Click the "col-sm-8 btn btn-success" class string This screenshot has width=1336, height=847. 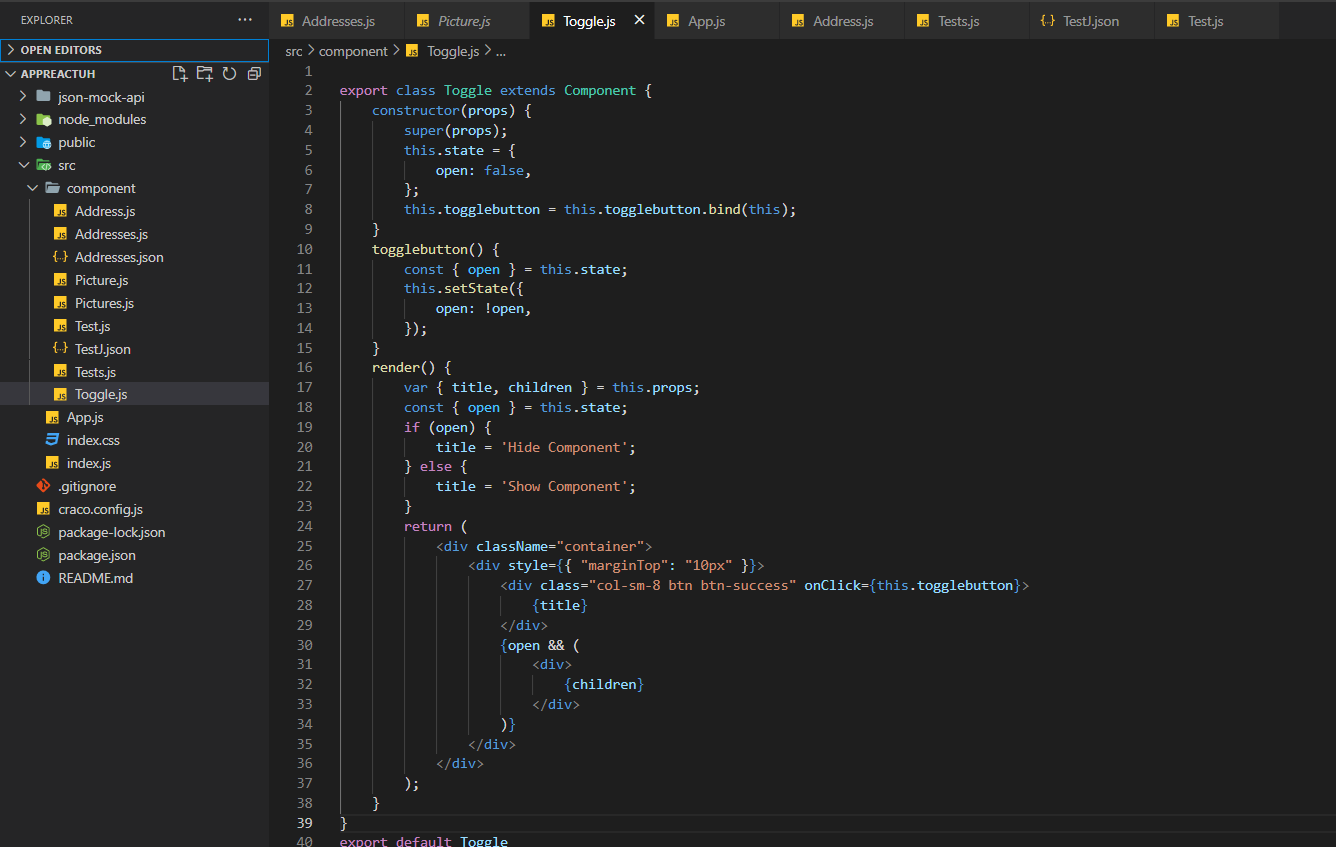point(692,585)
